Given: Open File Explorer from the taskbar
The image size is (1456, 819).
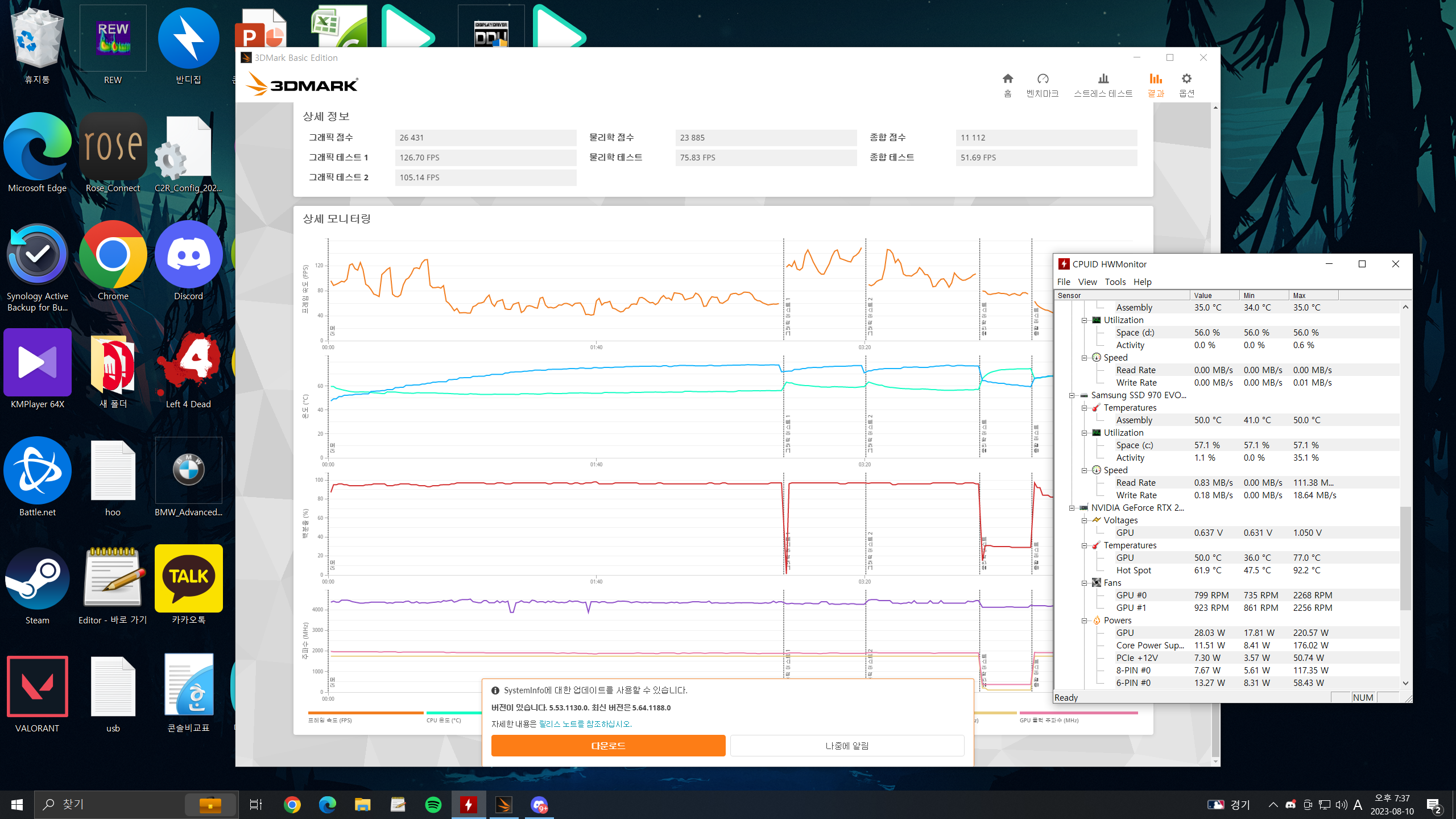Looking at the screenshot, I should pos(363,805).
